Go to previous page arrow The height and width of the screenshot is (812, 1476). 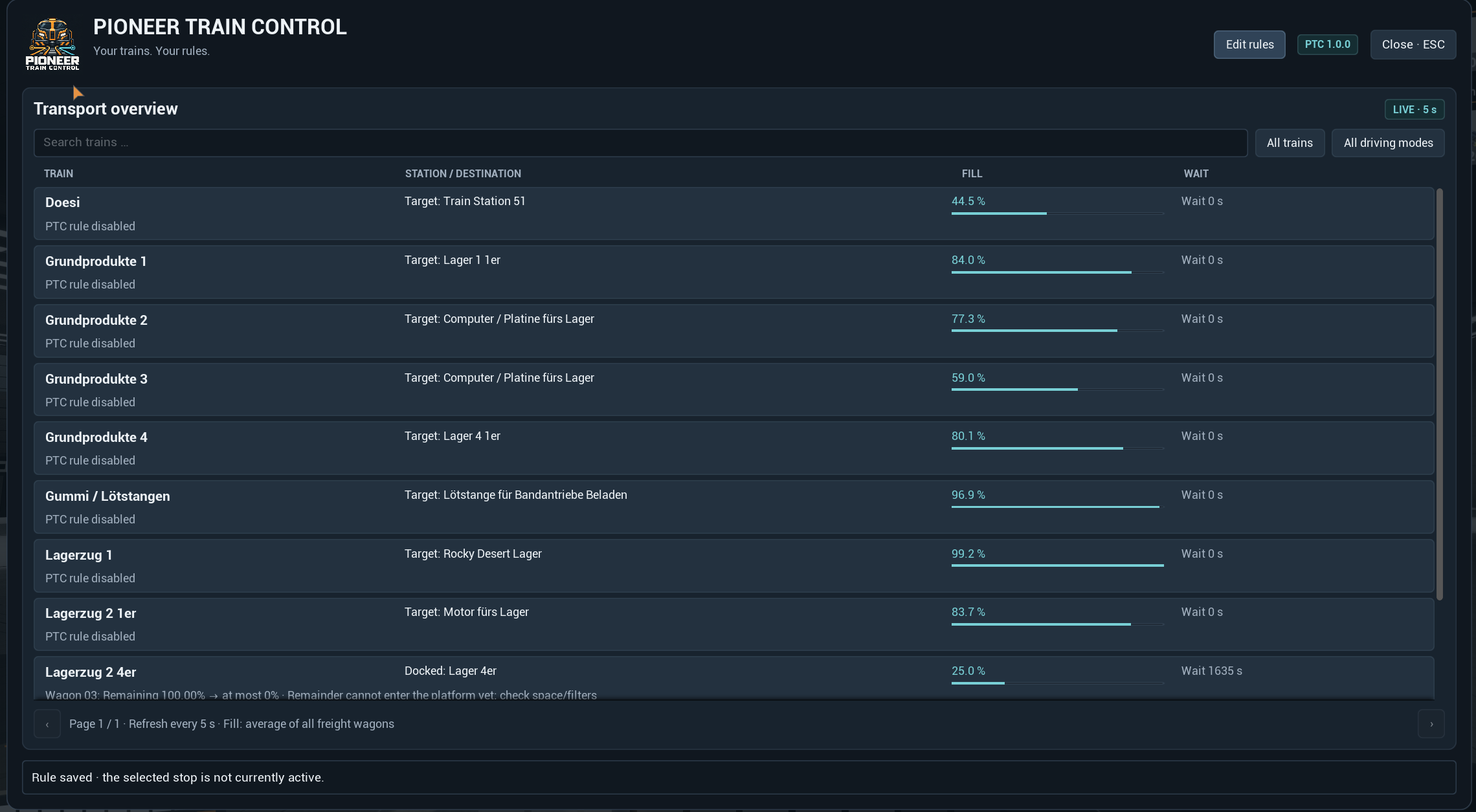coord(47,724)
